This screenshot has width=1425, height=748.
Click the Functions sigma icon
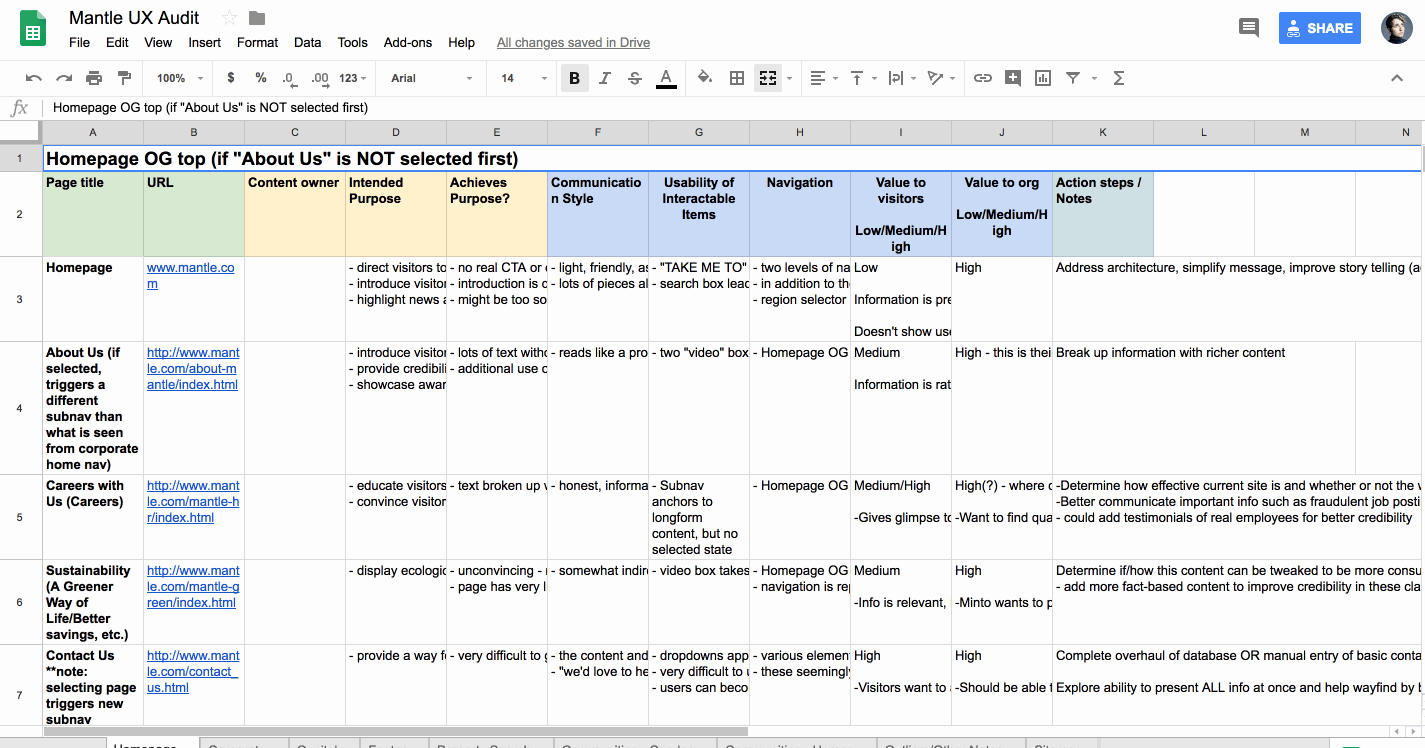[x=1119, y=78]
